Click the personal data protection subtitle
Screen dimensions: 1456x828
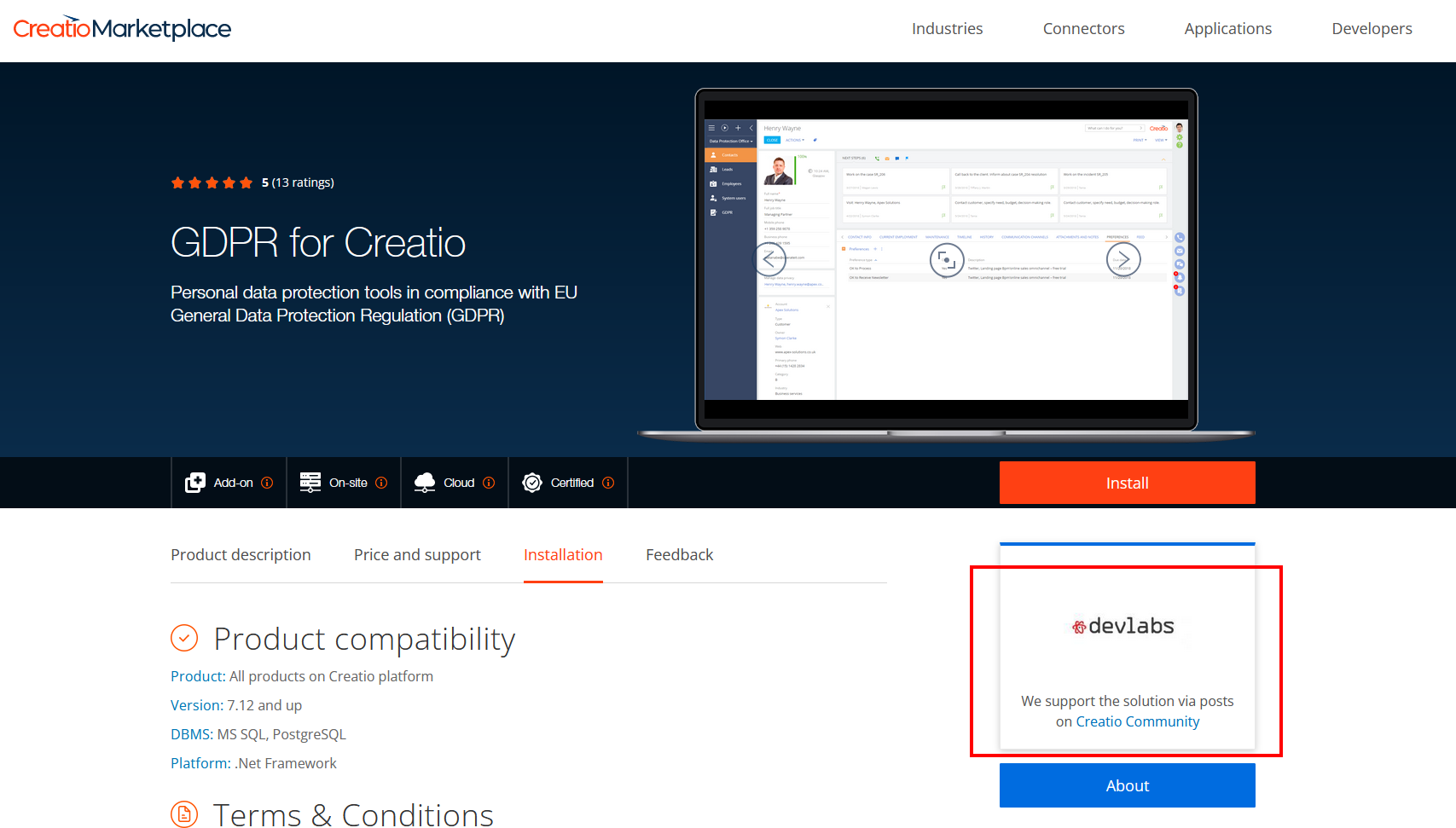374,304
